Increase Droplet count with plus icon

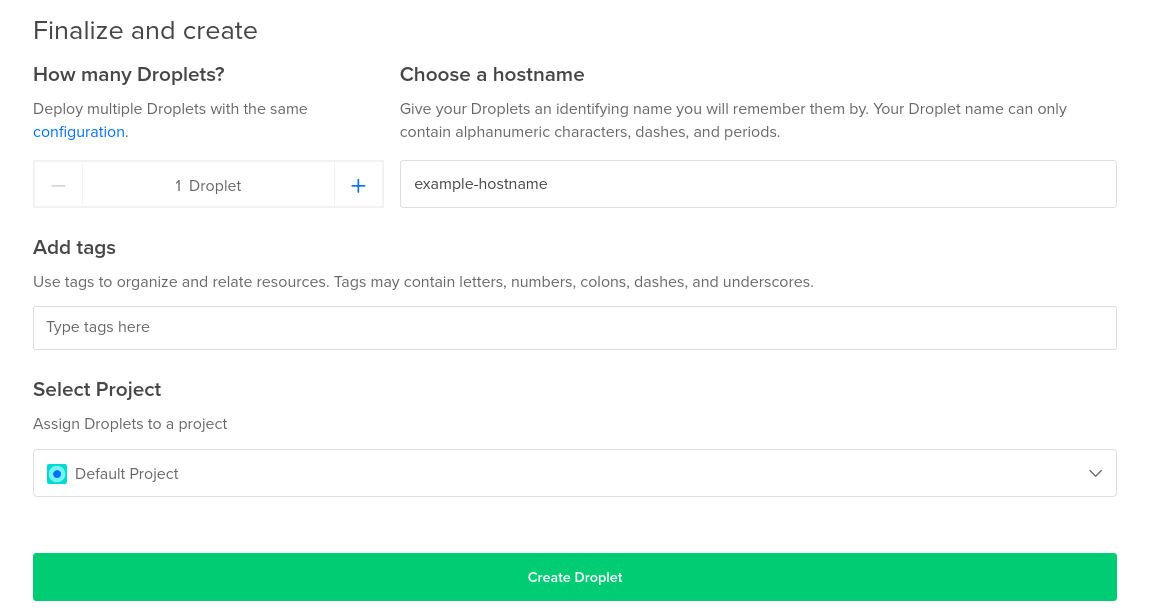click(x=358, y=185)
